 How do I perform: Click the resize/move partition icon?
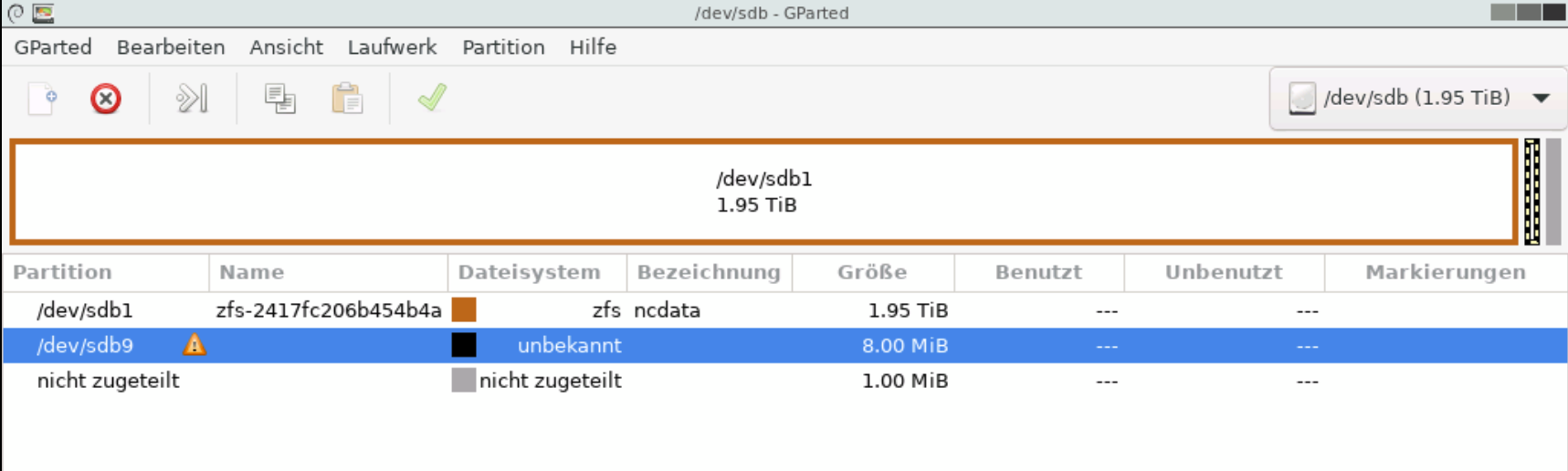click(x=192, y=99)
